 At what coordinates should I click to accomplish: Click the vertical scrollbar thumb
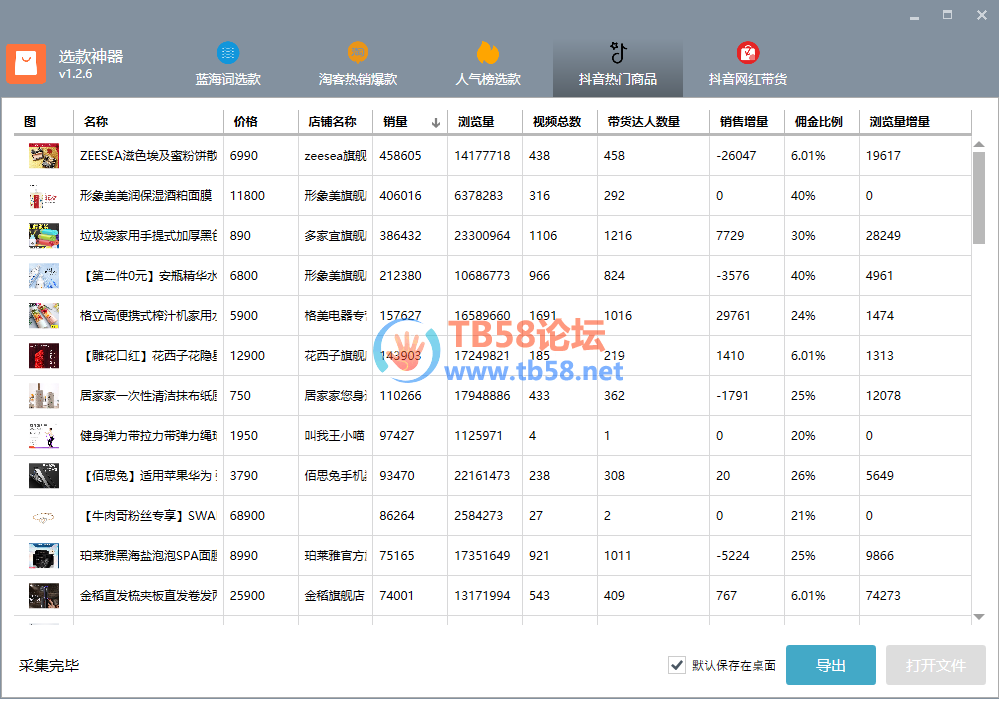click(979, 198)
